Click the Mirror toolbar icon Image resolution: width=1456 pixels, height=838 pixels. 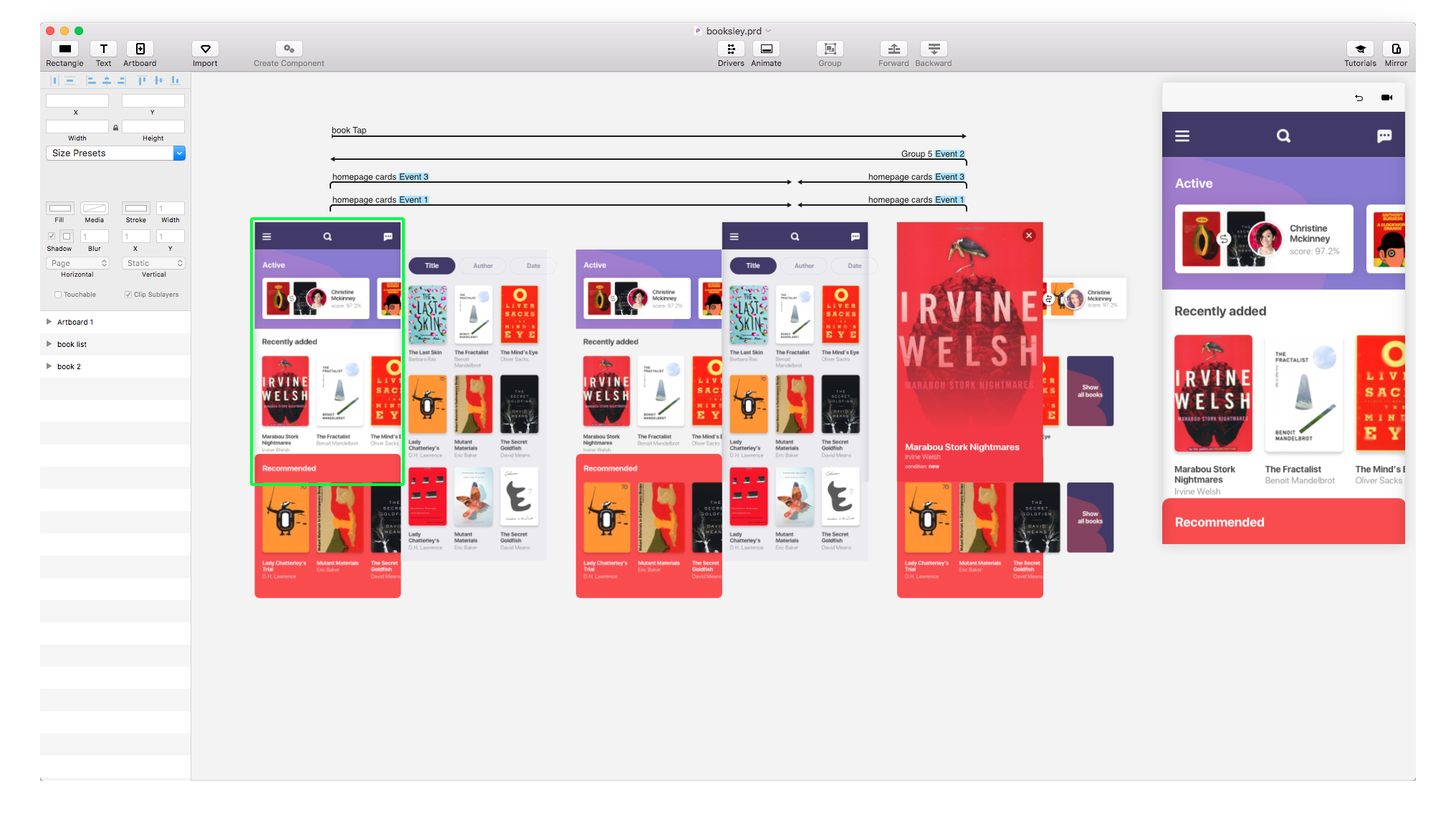click(x=1396, y=49)
